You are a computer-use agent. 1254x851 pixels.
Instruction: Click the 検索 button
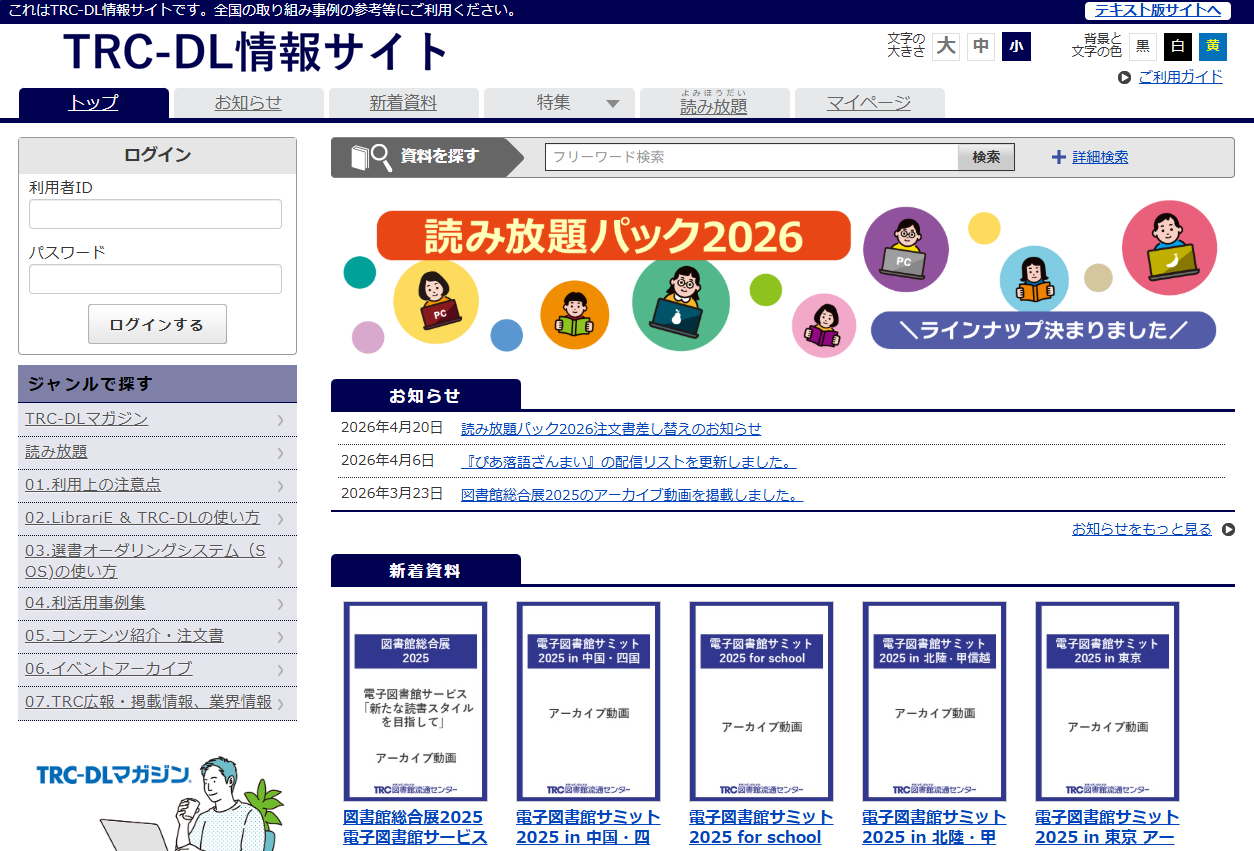pos(986,157)
